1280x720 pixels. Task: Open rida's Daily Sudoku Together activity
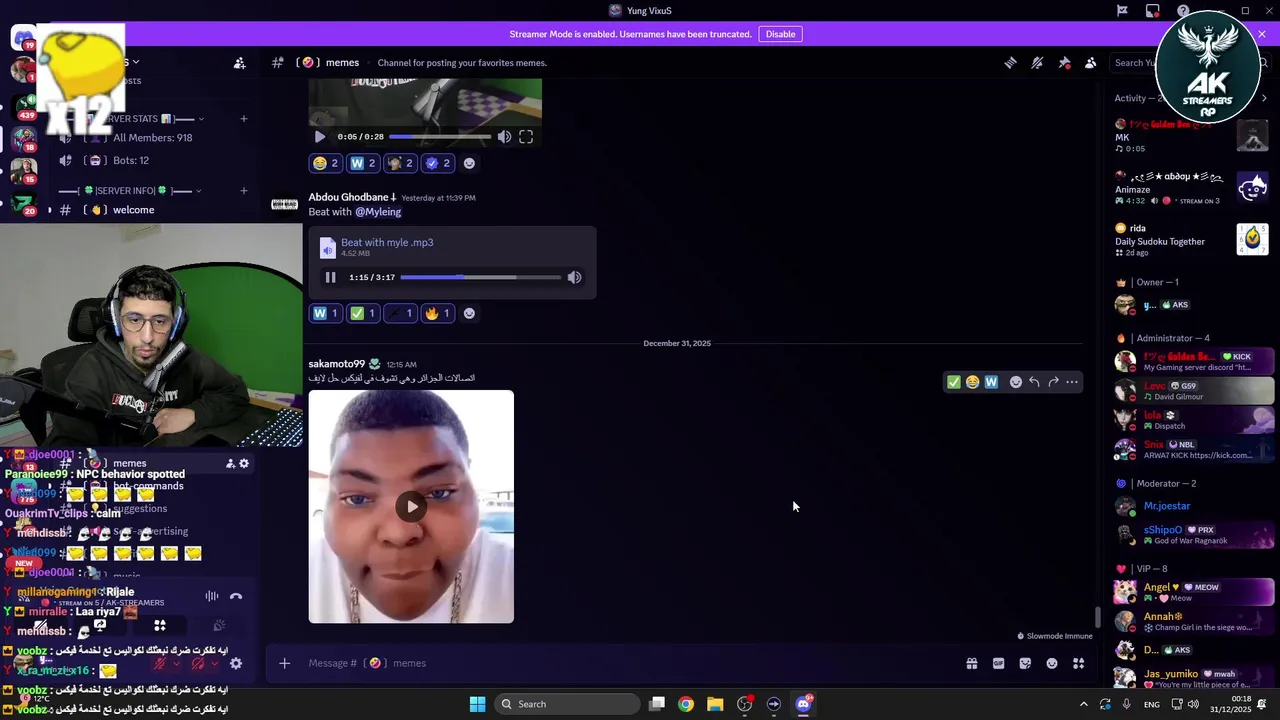pos(1190,240)
